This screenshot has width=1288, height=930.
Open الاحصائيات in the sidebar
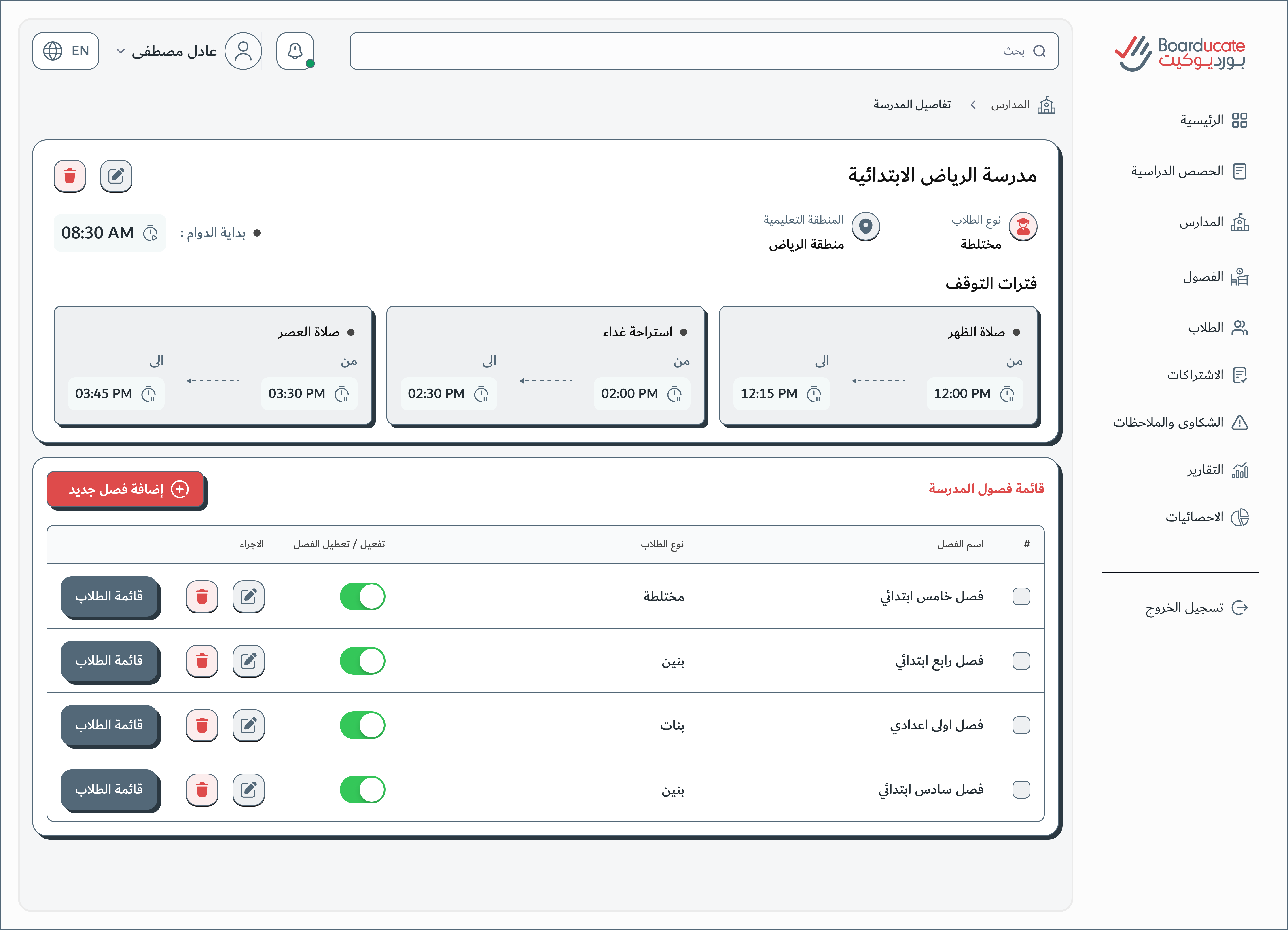tap(1207, 517)
